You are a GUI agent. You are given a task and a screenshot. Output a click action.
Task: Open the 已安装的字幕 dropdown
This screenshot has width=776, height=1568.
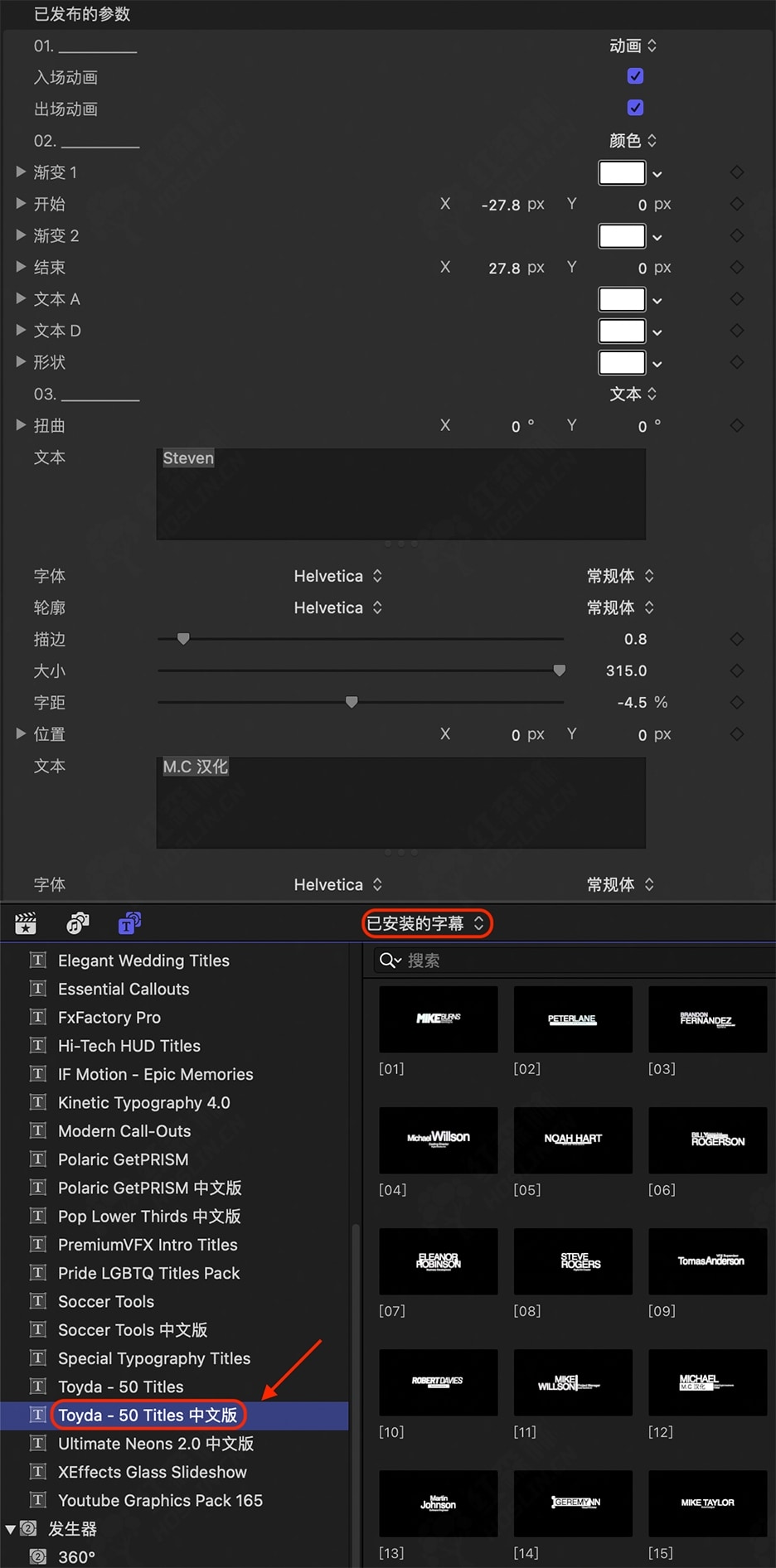[427, 923]
